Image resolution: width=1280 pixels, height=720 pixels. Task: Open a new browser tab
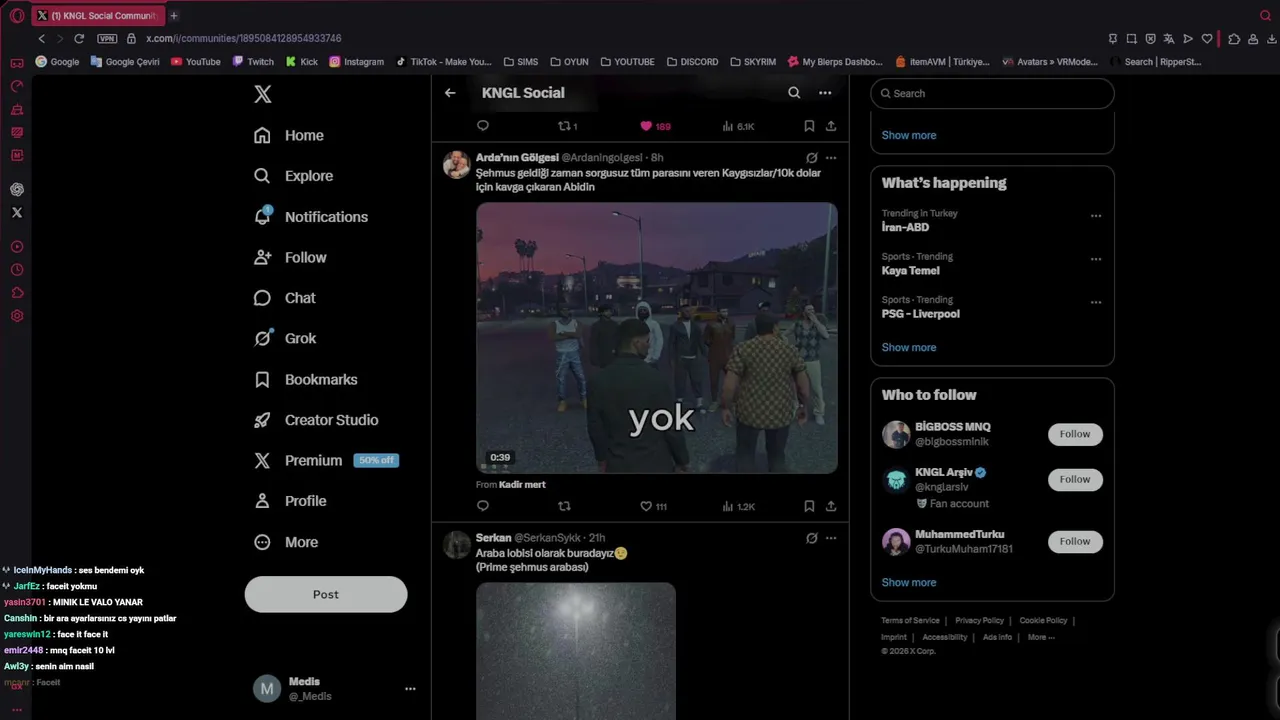tap(174, 15)
